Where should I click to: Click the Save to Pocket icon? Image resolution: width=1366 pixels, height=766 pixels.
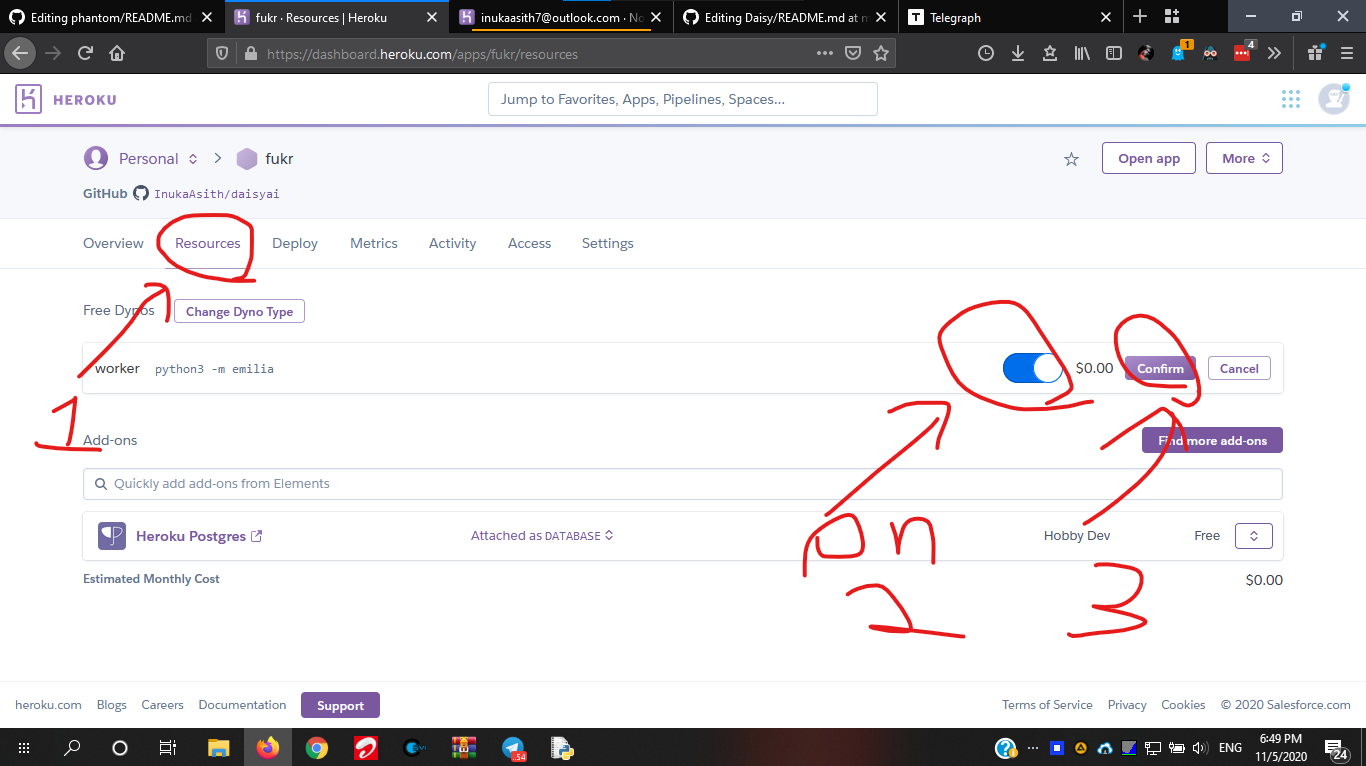[x=853, y=54]
